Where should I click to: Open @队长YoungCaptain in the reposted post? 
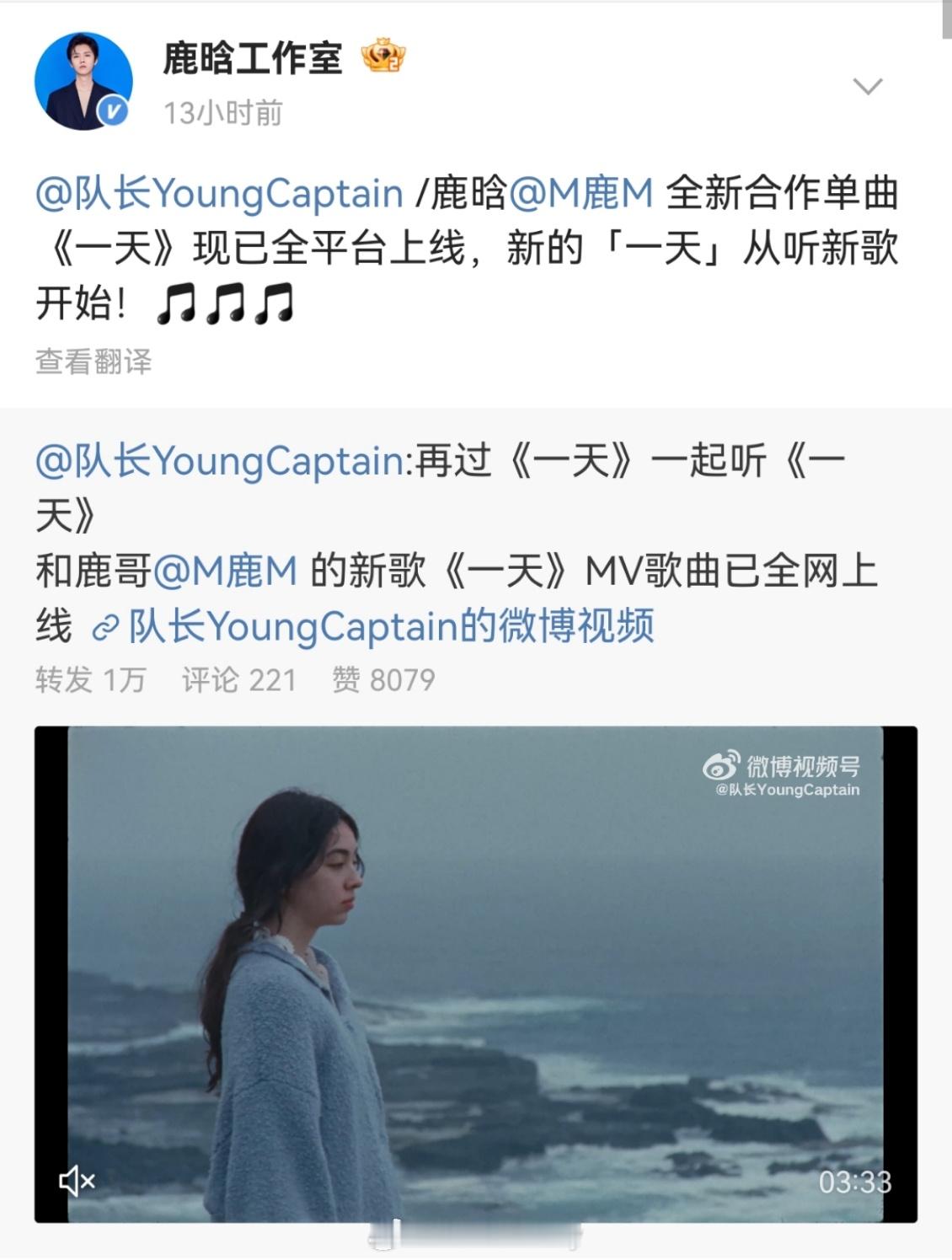click(220, 461)
